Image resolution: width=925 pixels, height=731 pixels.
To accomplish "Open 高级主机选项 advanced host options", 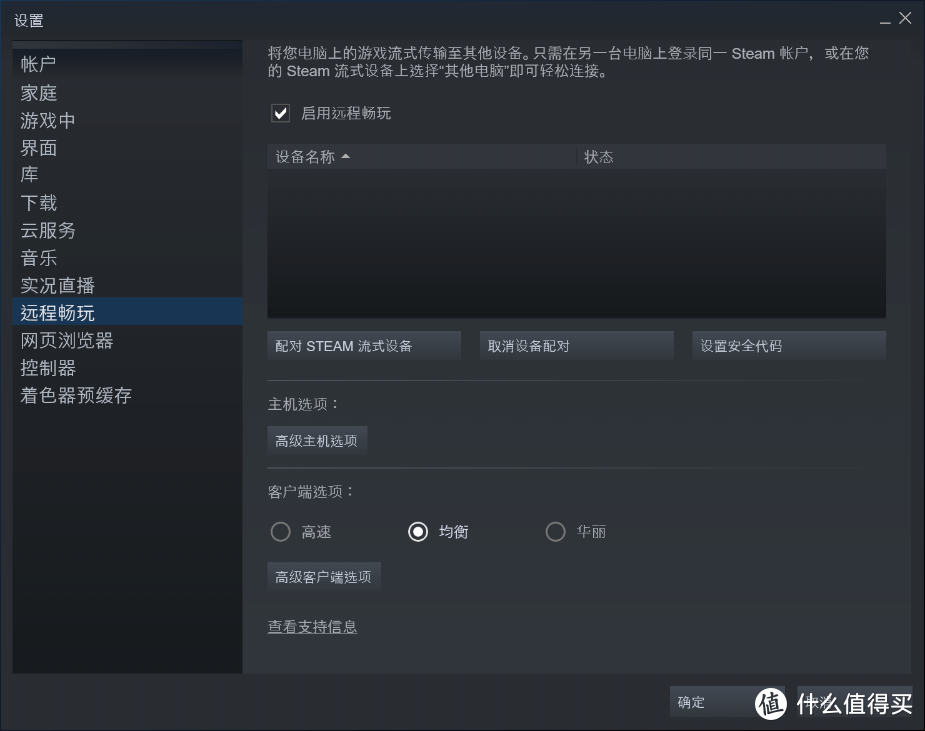I will coord(317,439).
